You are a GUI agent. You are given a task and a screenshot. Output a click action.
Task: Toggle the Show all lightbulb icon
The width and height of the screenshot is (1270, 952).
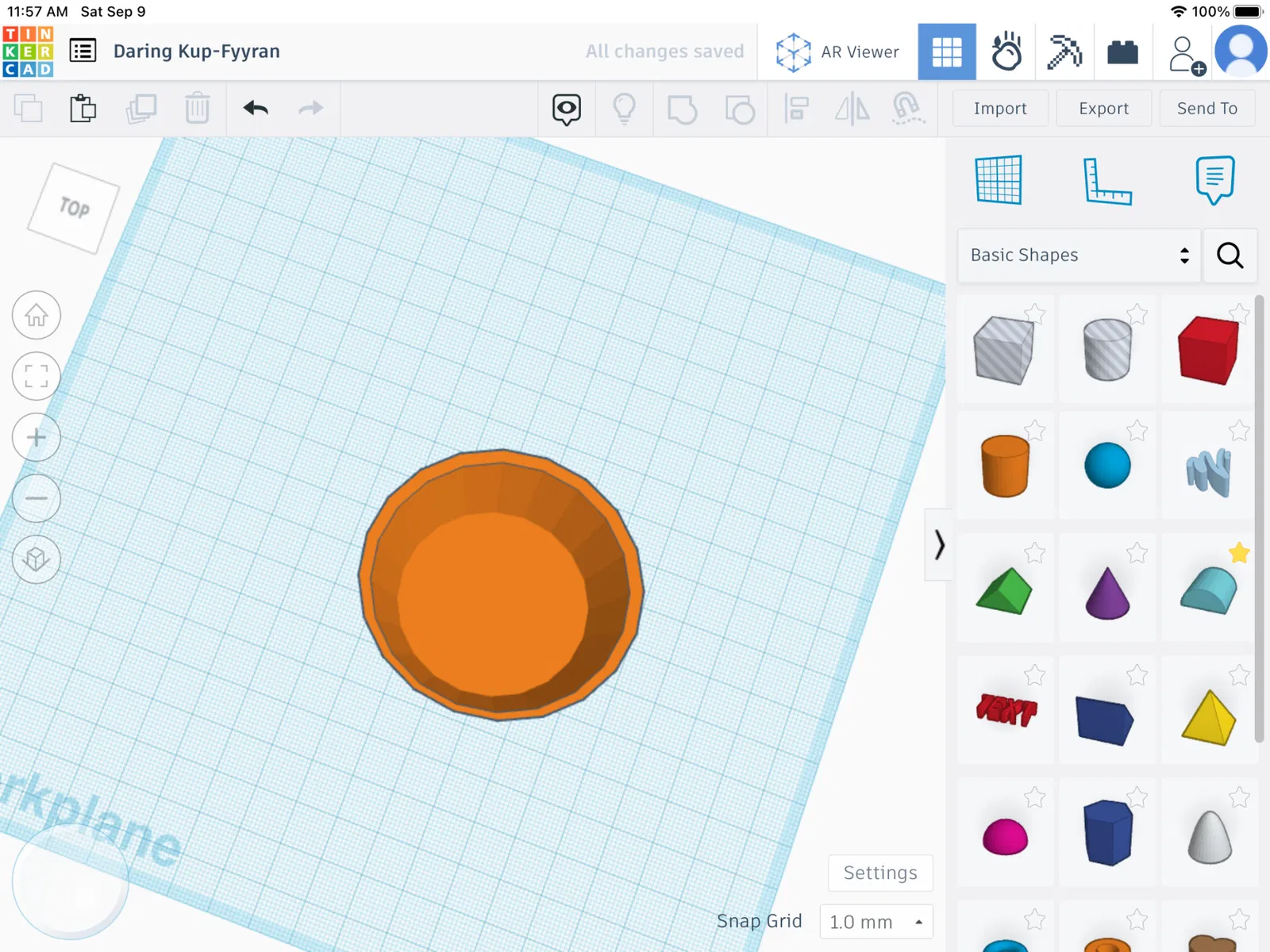625,109
